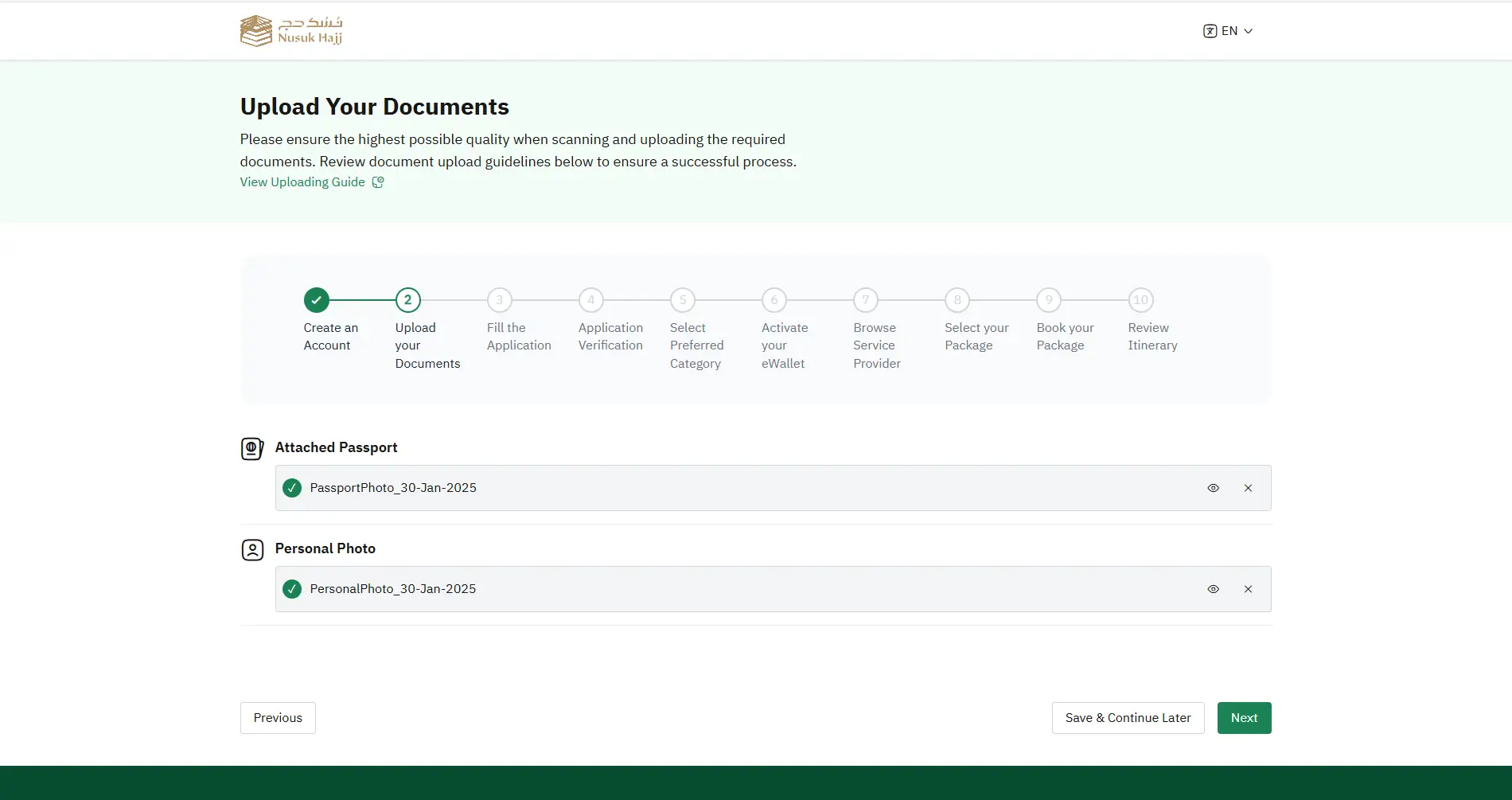Viewport: 1512px width, 800px height.
Task: Click the completed Create an Account step circle
Action: coord(316,300)
